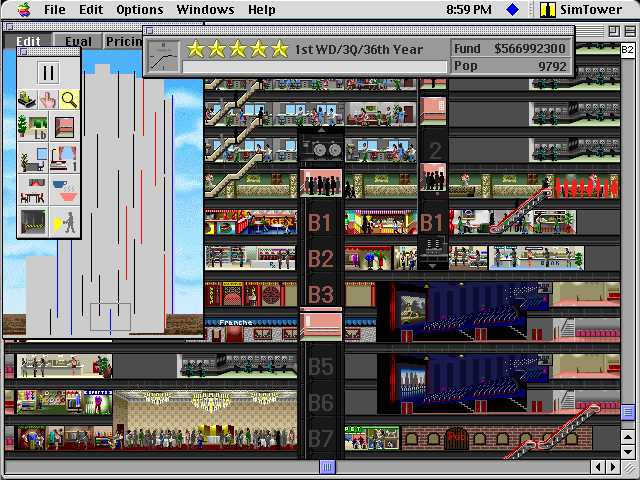Viewport: 640px width, 480px height.
Task: Choose the fast food cup-and-bowl tool
Action: click(64, 190)
